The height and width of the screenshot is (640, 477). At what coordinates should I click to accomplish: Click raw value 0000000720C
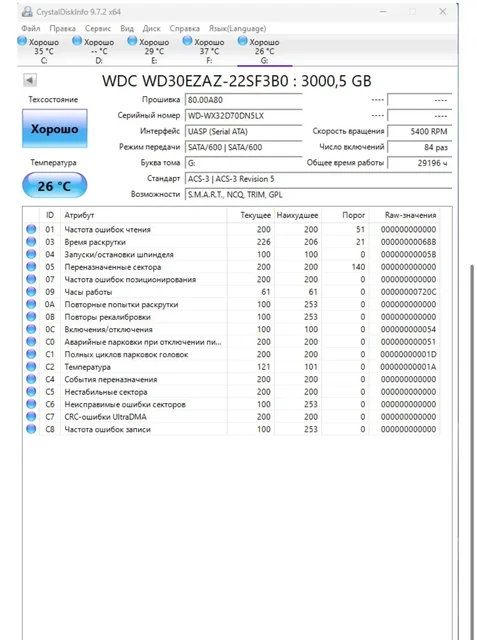point(408,292)
